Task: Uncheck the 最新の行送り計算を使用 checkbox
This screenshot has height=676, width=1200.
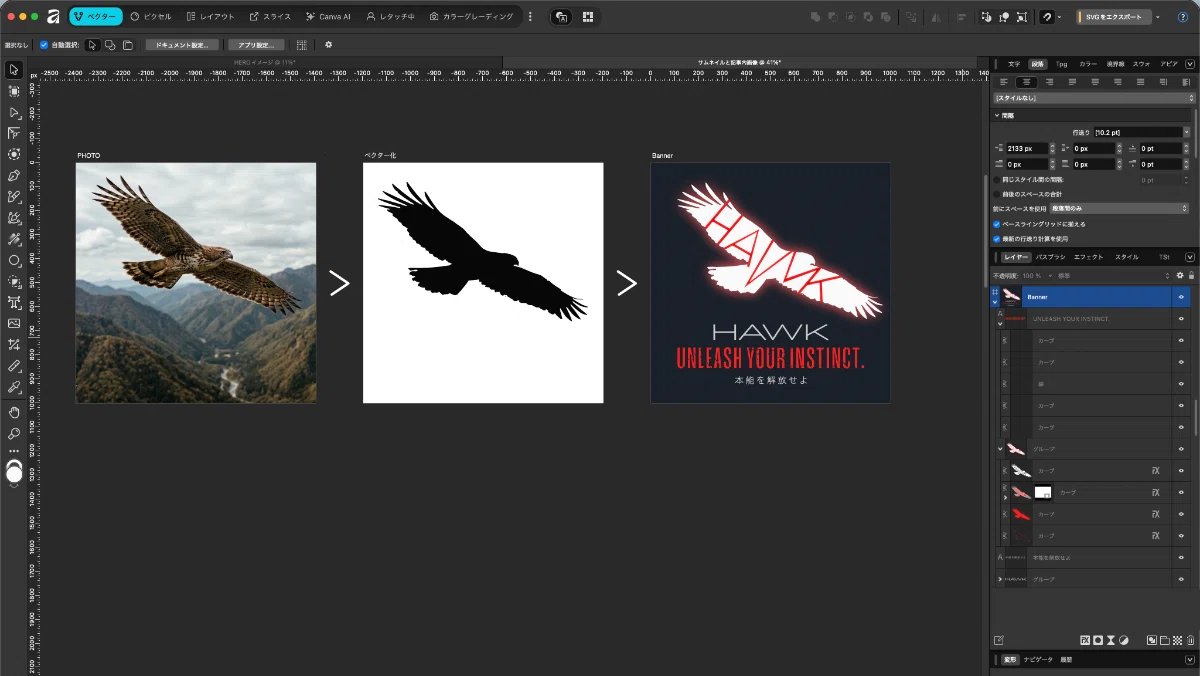Action: pyautogui.click(x=997, y=239)
